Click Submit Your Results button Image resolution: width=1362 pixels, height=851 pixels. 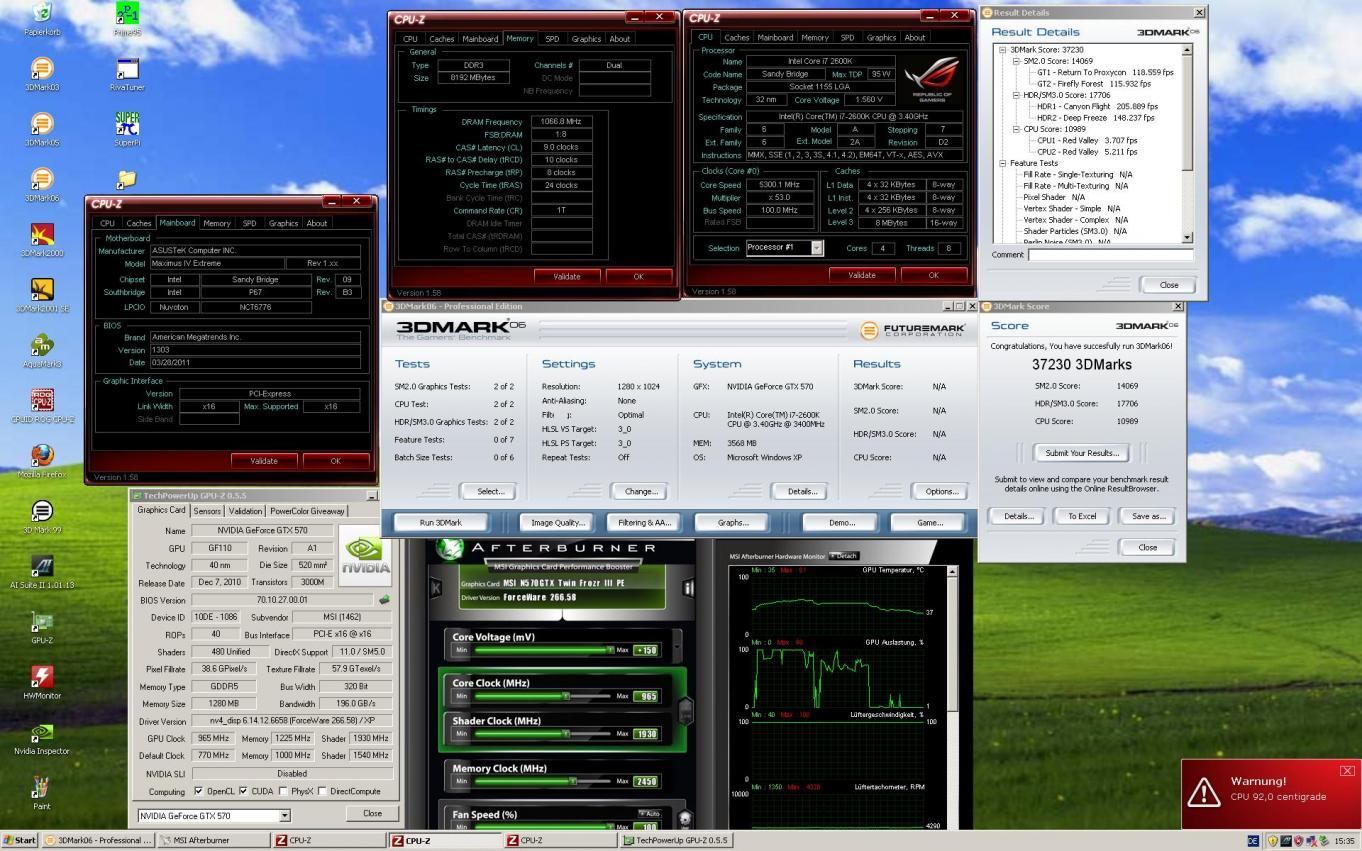[1081, 453]
